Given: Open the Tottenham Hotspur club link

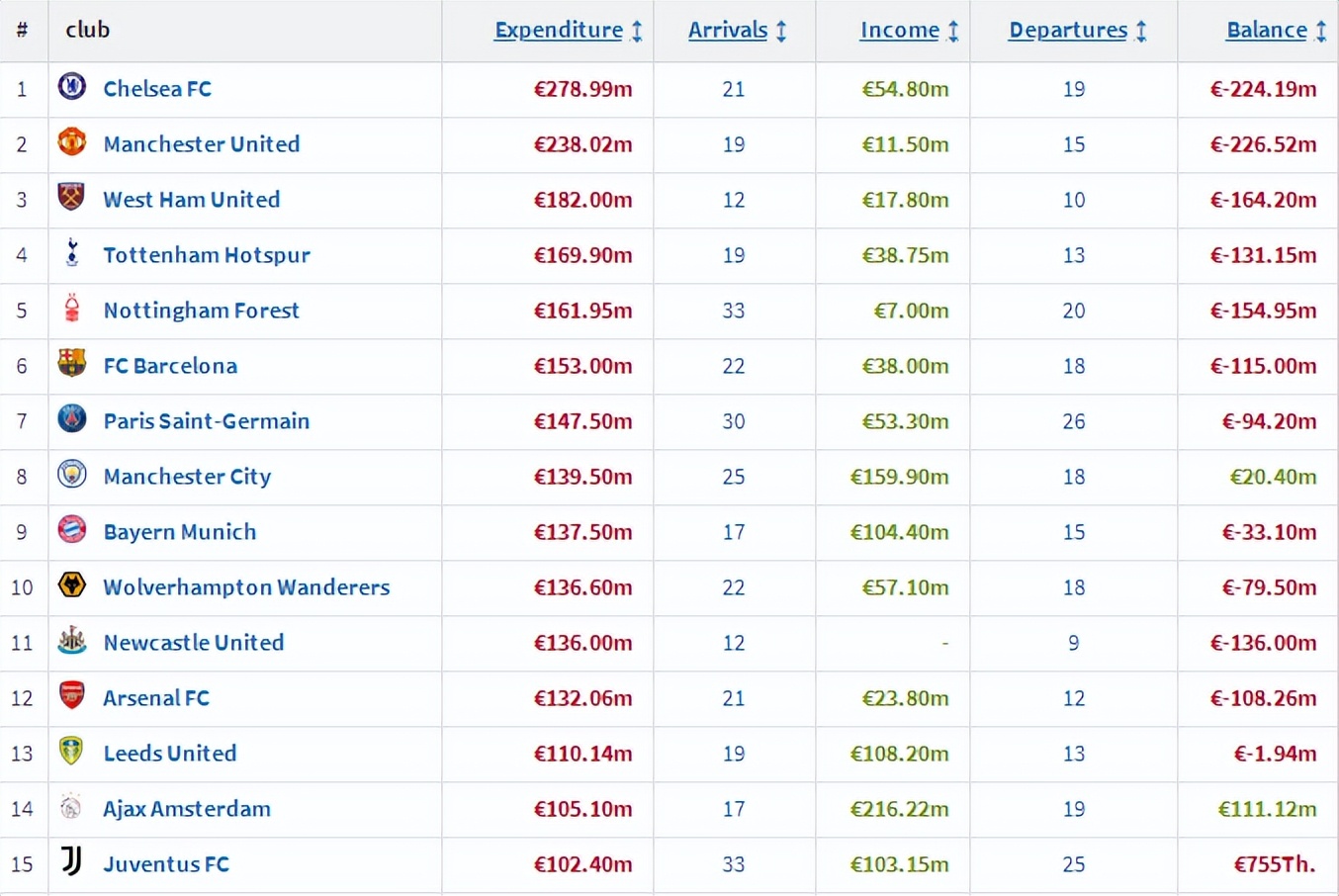Looking at the screenshot, I should pos(207,255).
